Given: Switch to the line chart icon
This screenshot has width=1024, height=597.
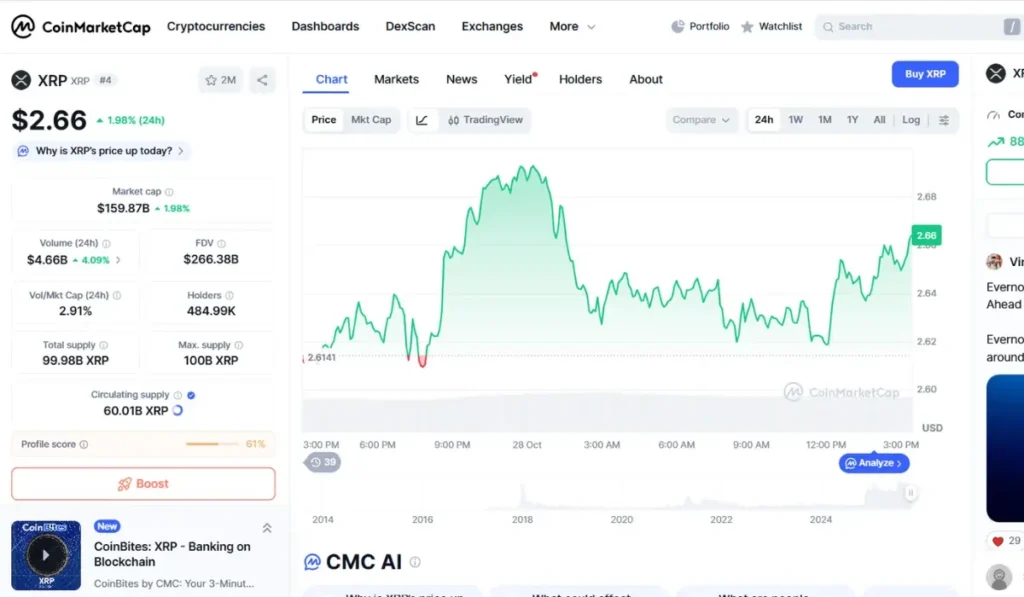Looking at the screenshot, I should (x=422, y=120).
